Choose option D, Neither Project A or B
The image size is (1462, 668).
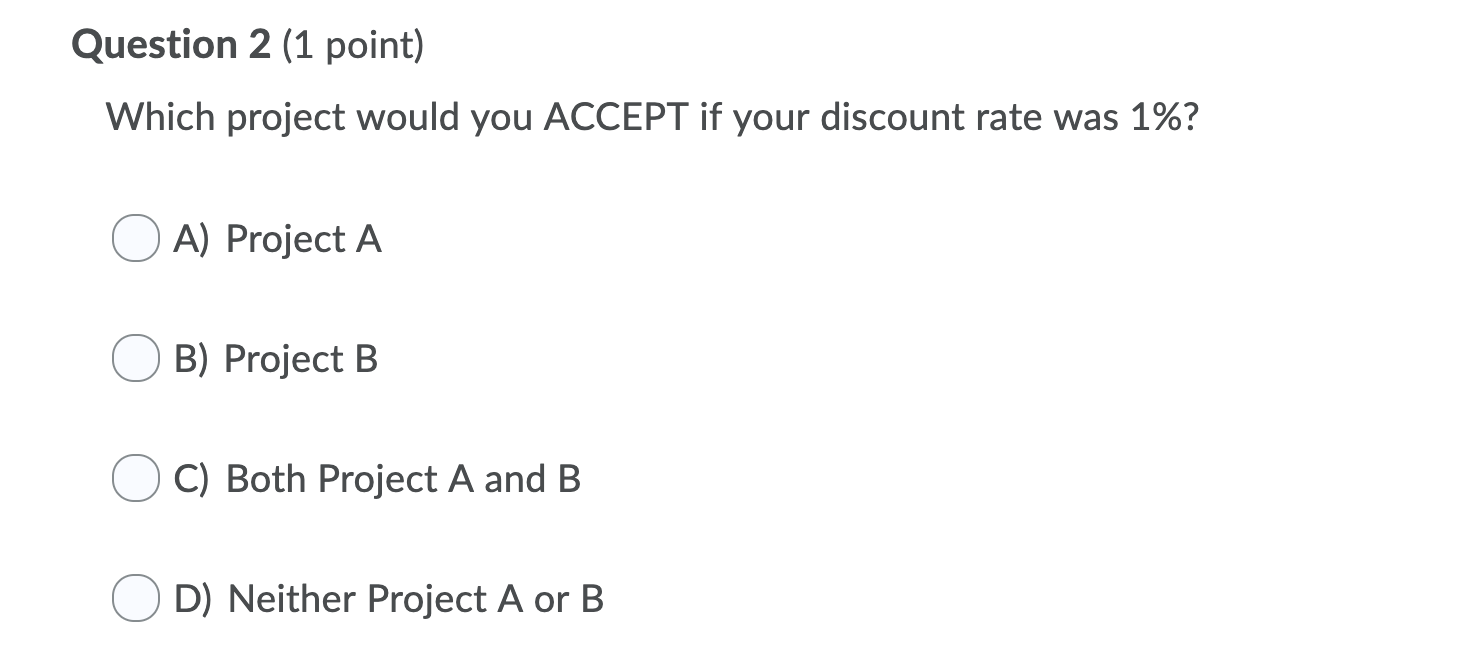(x=134, y=598)
